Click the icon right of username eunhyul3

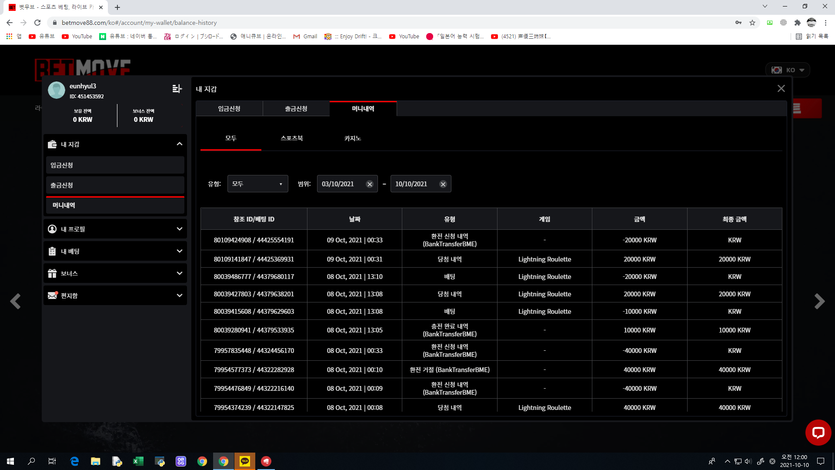[x=177, y=88]
